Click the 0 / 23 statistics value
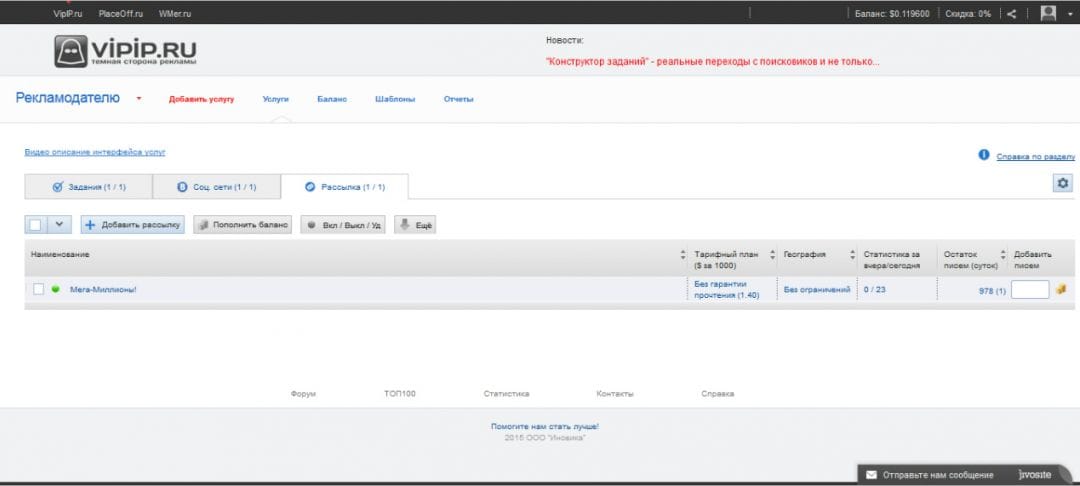 [875, 290]
